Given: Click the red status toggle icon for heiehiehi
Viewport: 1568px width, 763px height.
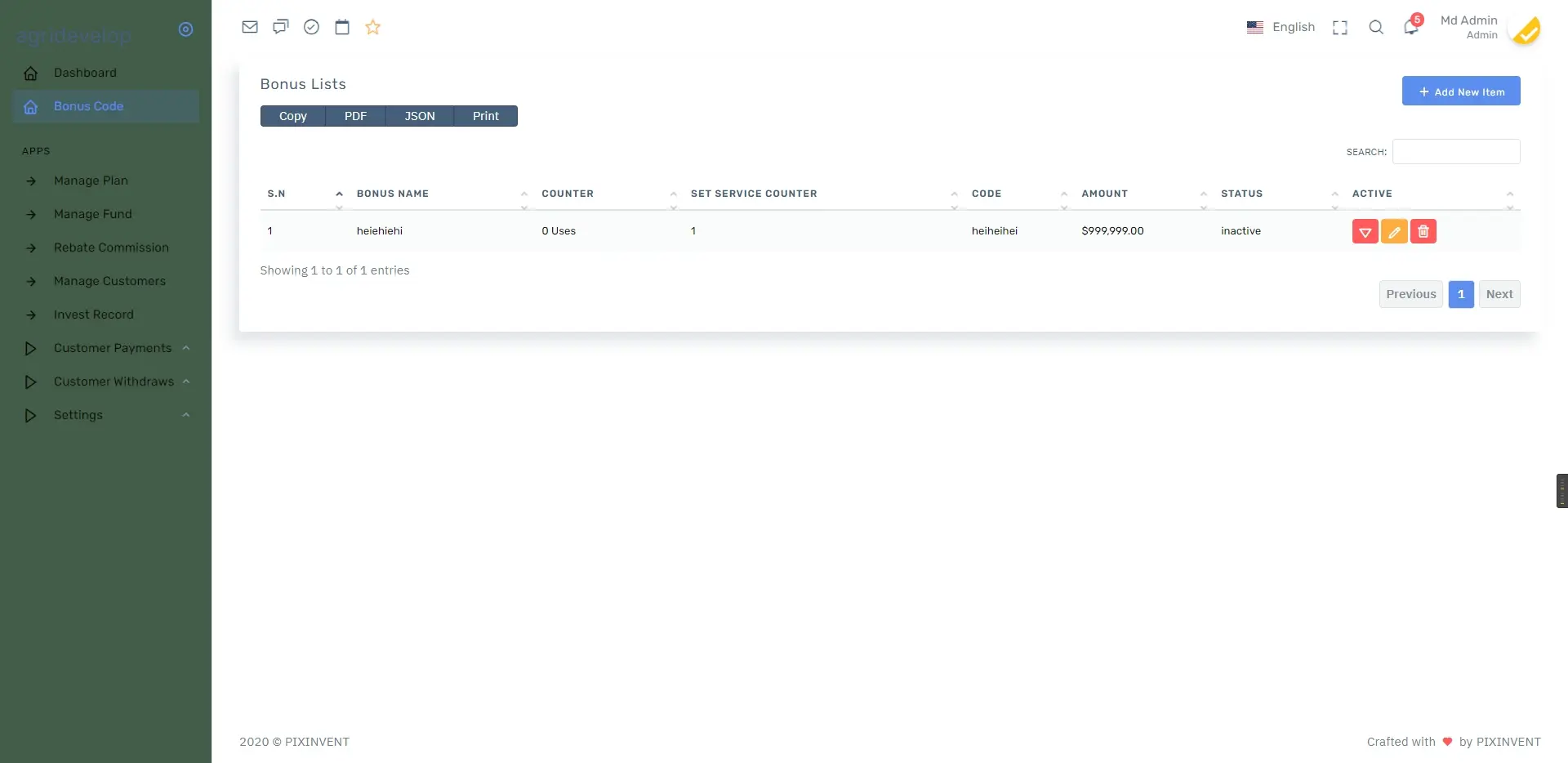Looking at the screenshot, I should pos(1365,231).
